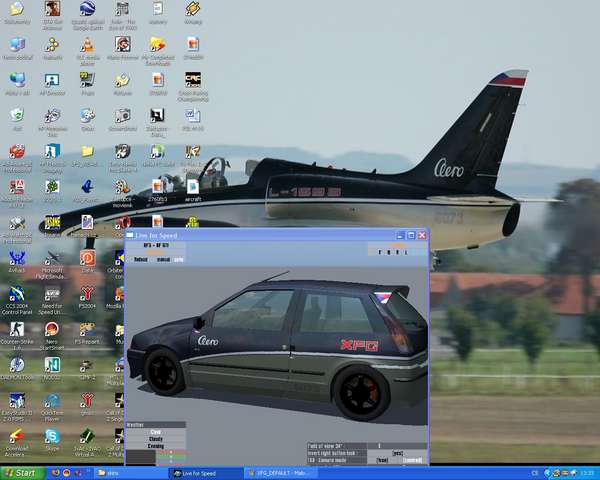The height and width of the screenshot is (480, 600).
Task: Launch the Microsoft Flight Simulator shortcut
Action: tap(52, 264)
